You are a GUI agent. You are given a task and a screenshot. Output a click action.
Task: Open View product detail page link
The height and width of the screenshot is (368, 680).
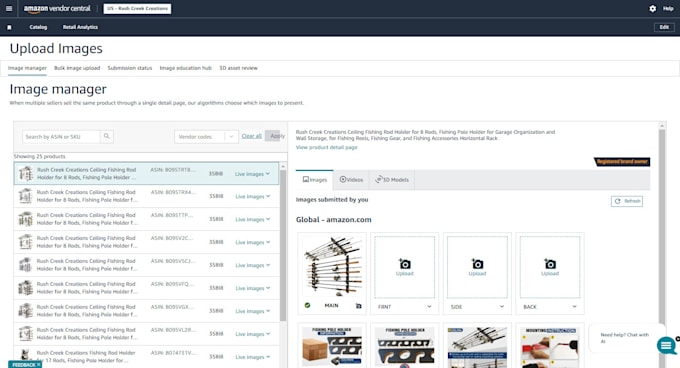point(327,147)
